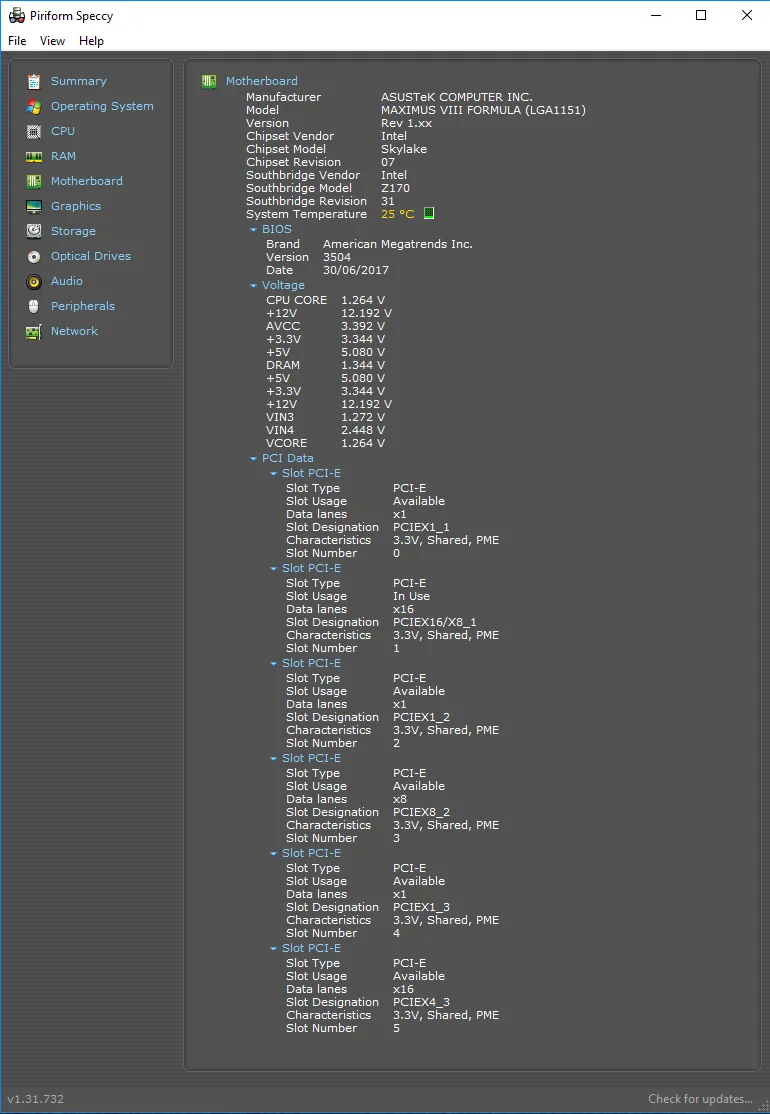Click the CPU chip icon in sidebar

33,131
